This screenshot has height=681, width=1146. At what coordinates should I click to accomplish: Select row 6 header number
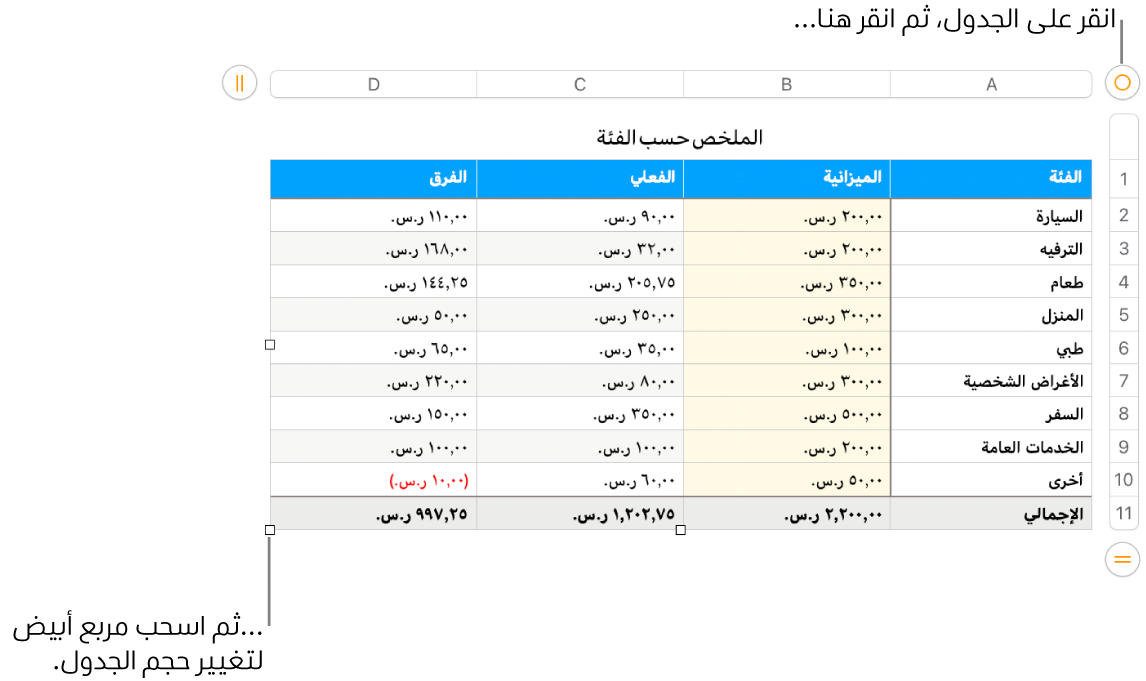pos(1123,348)
